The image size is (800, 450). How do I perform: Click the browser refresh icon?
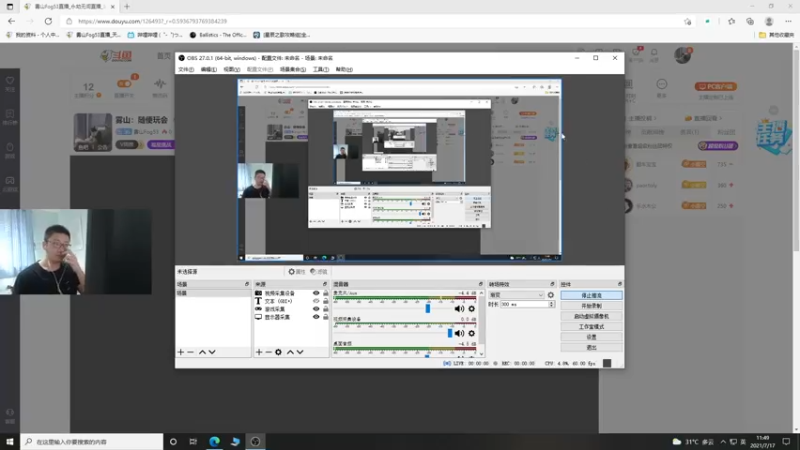(x=48, y=21)
